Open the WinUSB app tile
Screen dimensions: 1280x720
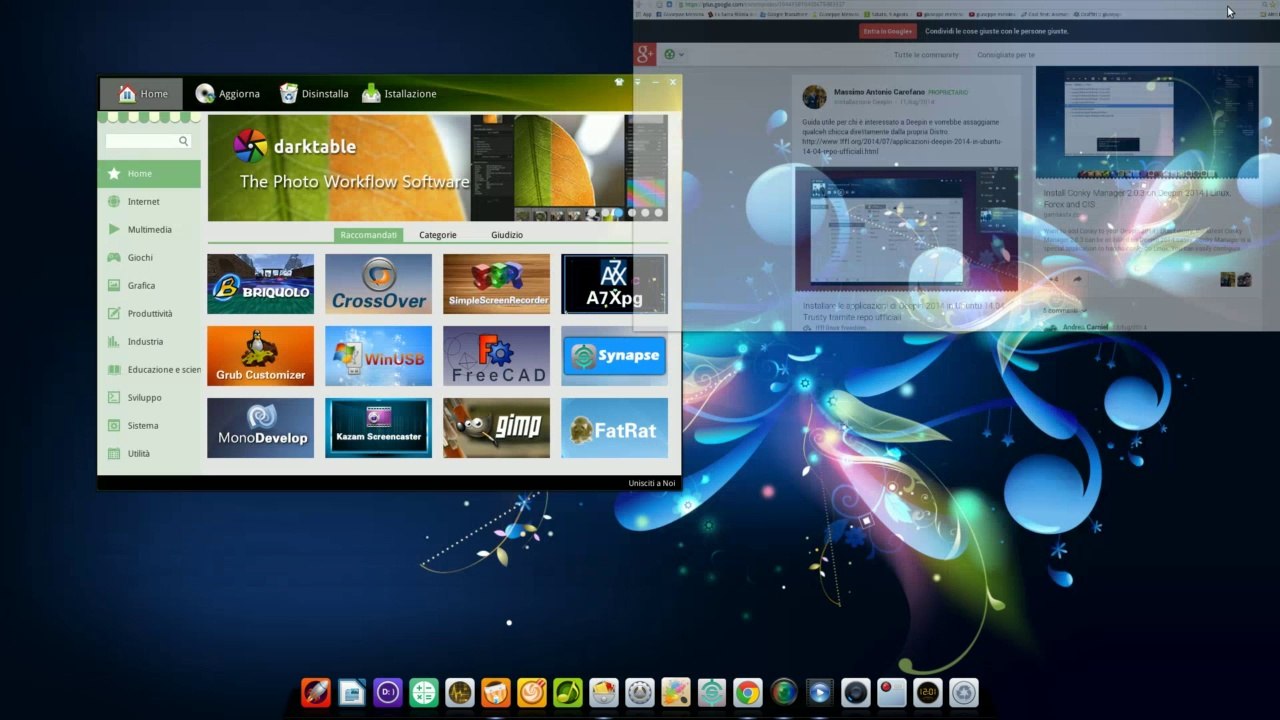coord(378,356)
